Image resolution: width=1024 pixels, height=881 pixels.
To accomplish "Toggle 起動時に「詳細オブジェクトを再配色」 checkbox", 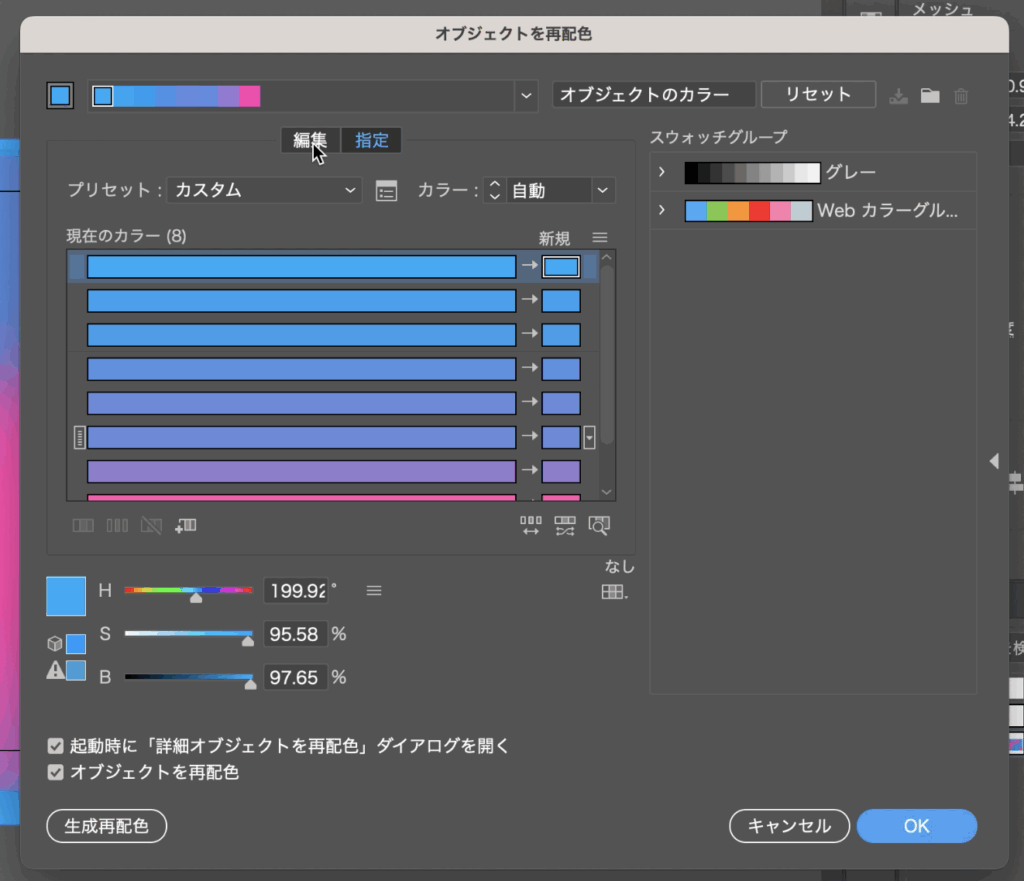I will [x=56, y=746].
